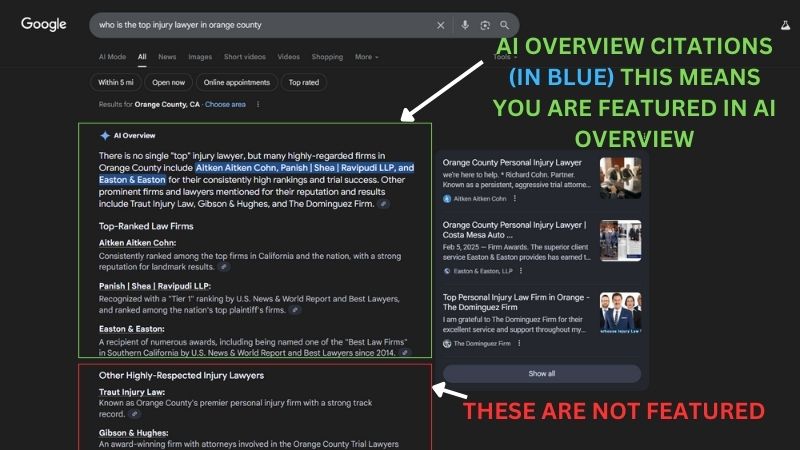This screenshot has width=800, height=450.
Task: Click the Choose area link
Action: click(225, 104)
